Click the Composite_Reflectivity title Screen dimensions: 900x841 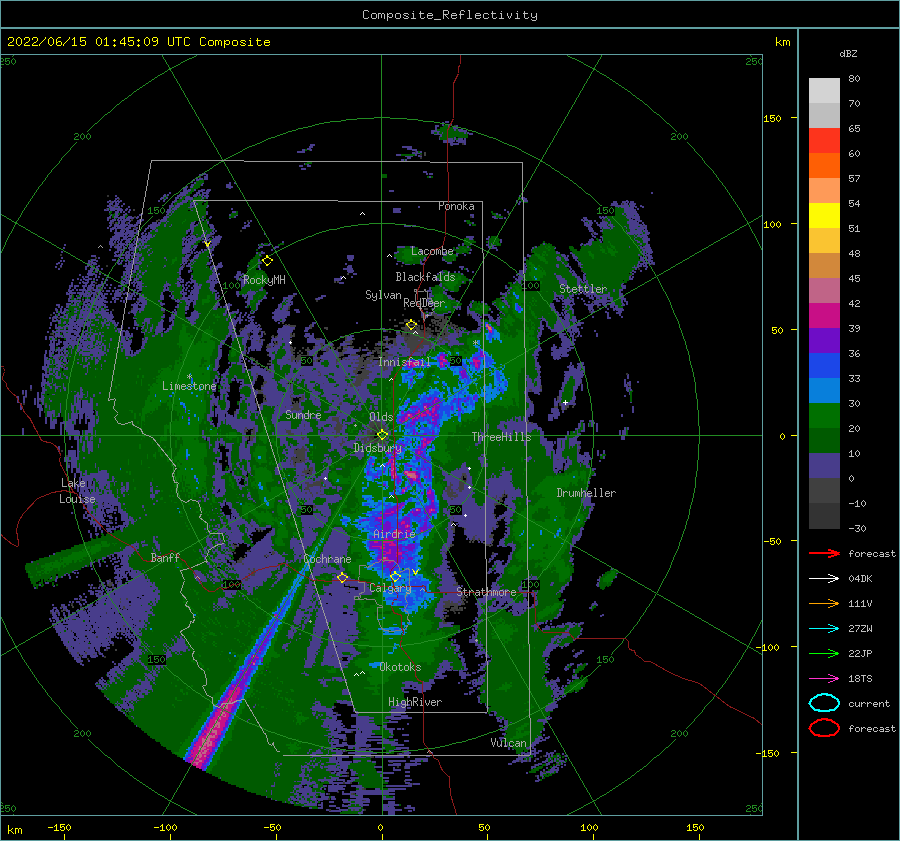pos(450,15)
